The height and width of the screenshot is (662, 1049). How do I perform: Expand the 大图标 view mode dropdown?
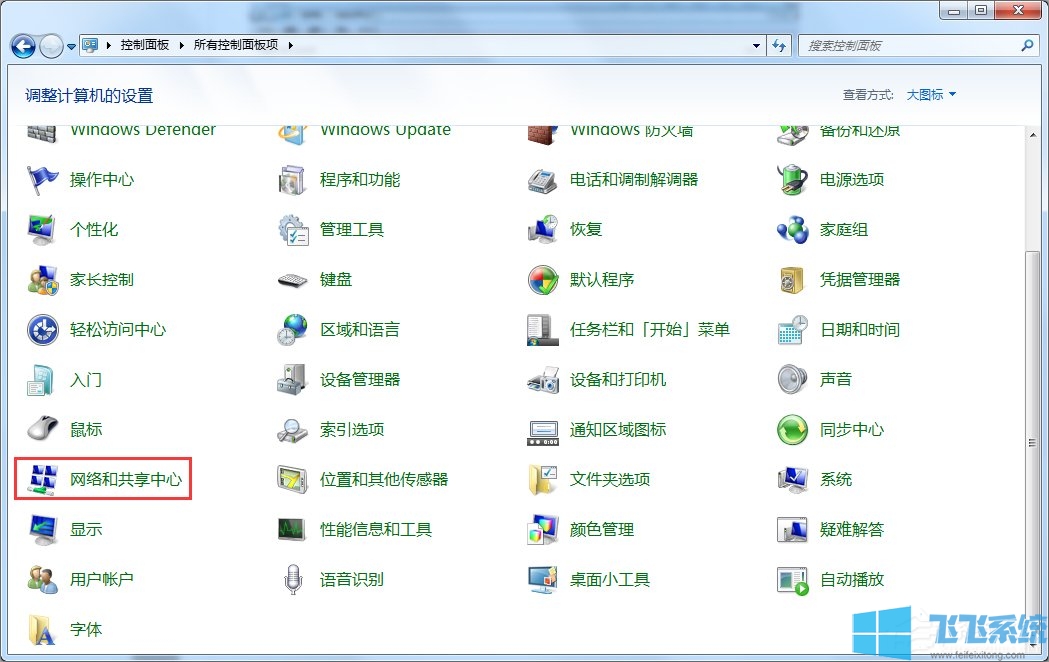point(931,95)
